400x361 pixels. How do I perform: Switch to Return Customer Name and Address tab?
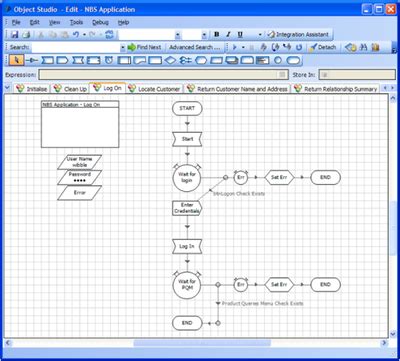[237, 89]
